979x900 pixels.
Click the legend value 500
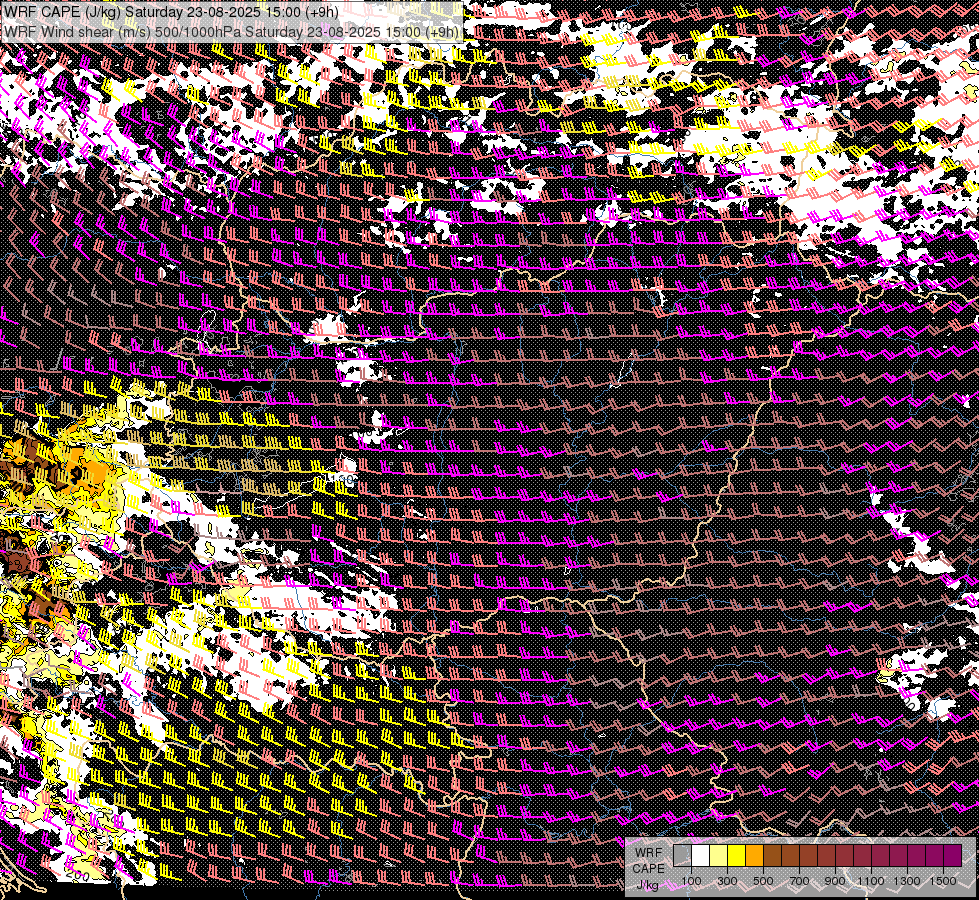click(x=763, y=881)
